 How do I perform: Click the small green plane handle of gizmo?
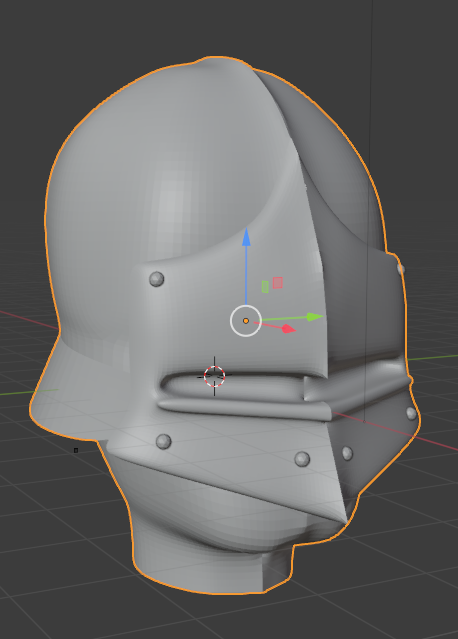coord(265,286)
